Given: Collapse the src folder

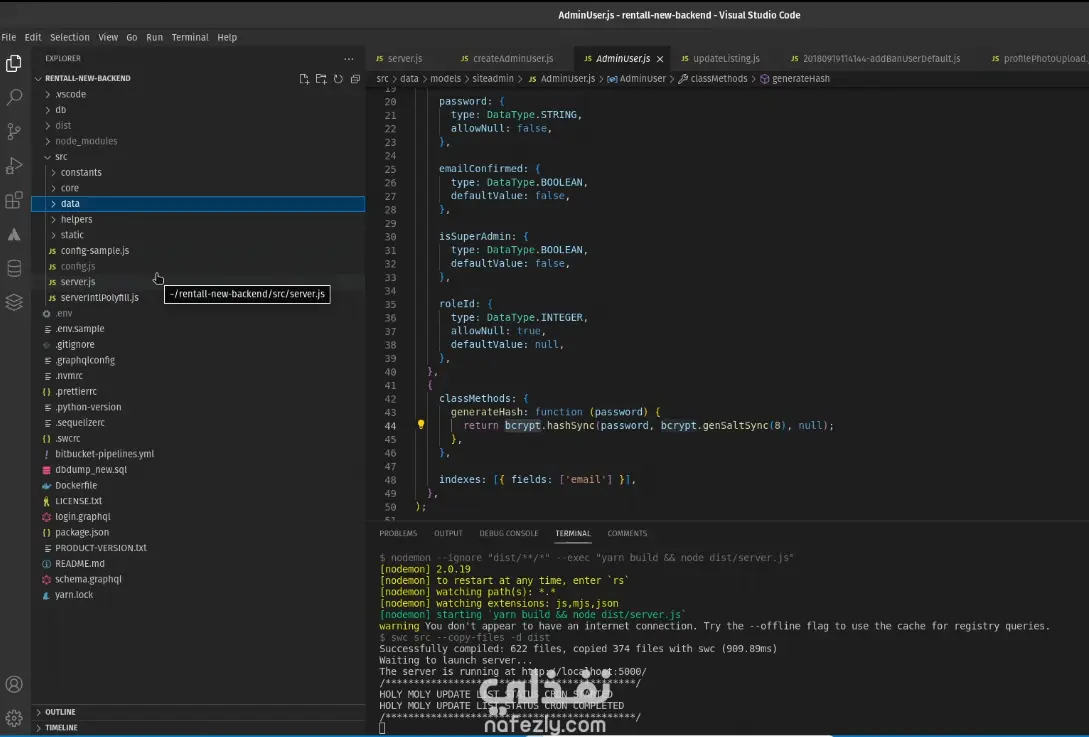Looking at the screenshot, I should [x=61, y=157].
